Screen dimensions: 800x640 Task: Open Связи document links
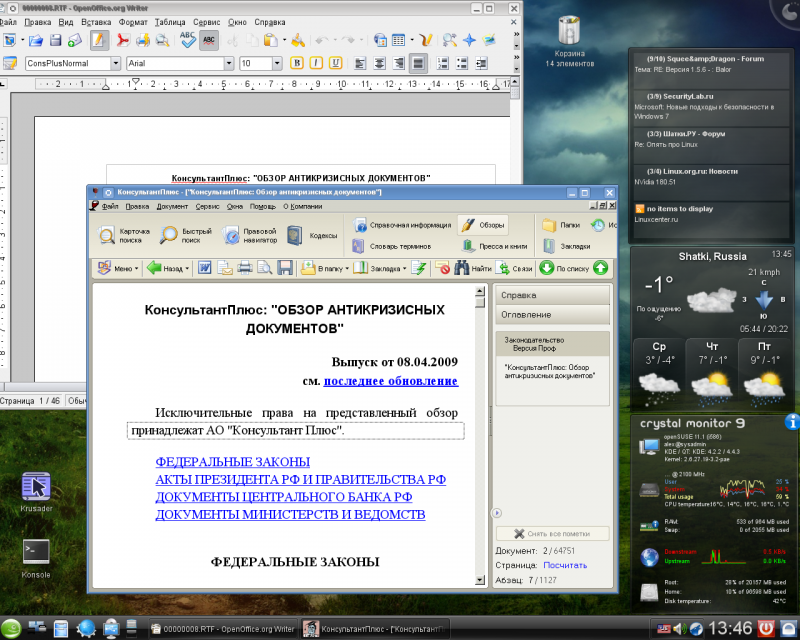pyautogui.click(x=514, y=268)
